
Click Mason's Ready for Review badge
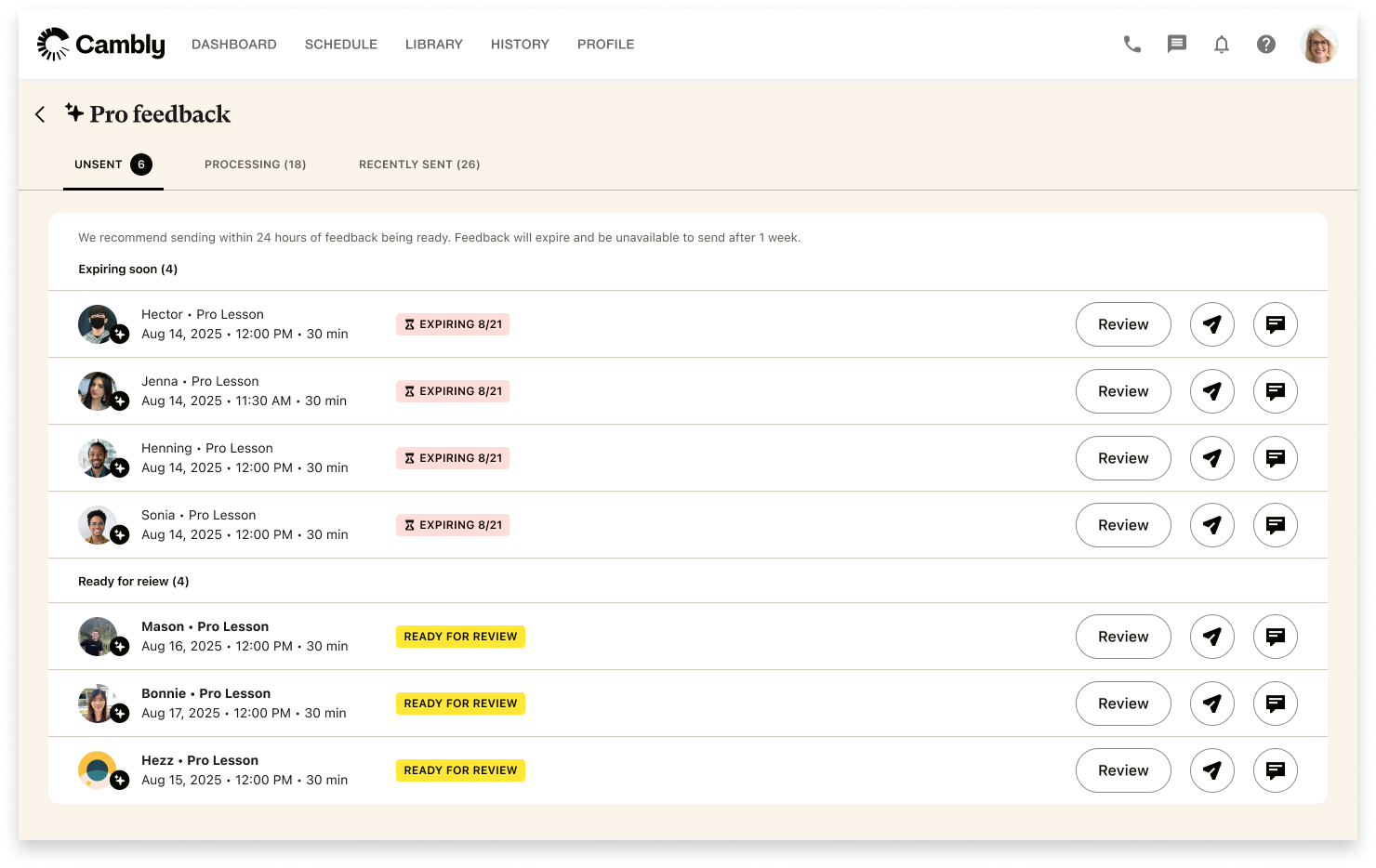[460, 637]
